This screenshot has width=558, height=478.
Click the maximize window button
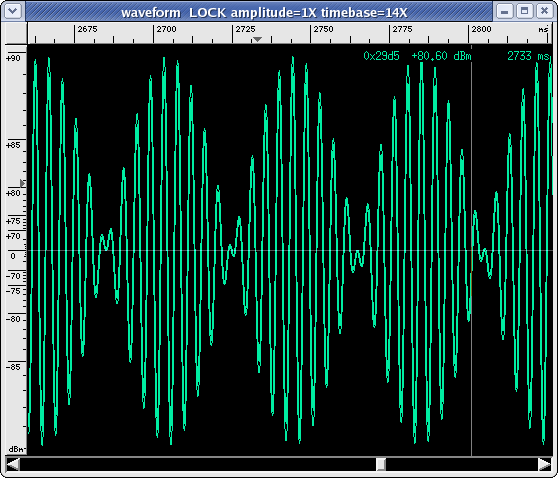tap(524, 11)
